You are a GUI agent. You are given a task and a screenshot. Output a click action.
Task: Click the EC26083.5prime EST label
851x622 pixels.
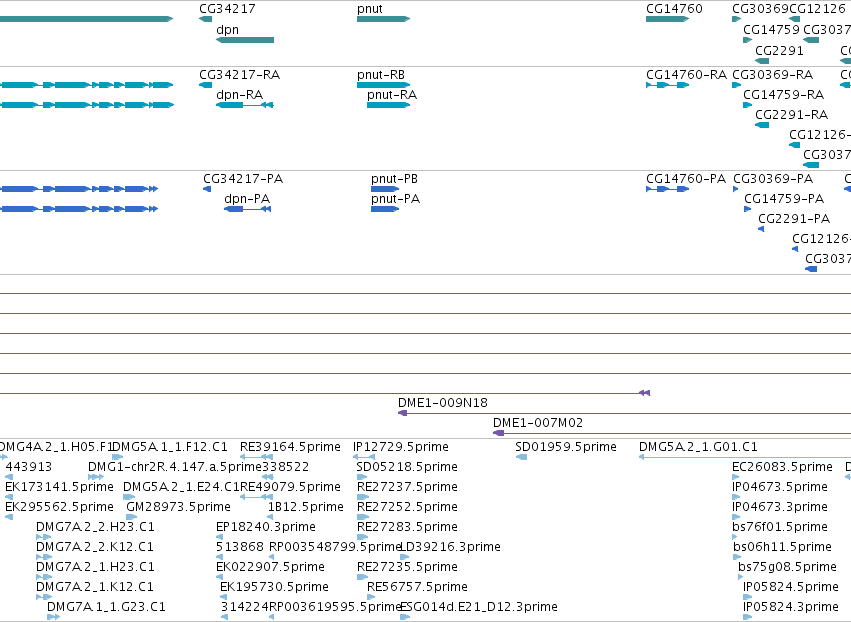click(783, 467)
